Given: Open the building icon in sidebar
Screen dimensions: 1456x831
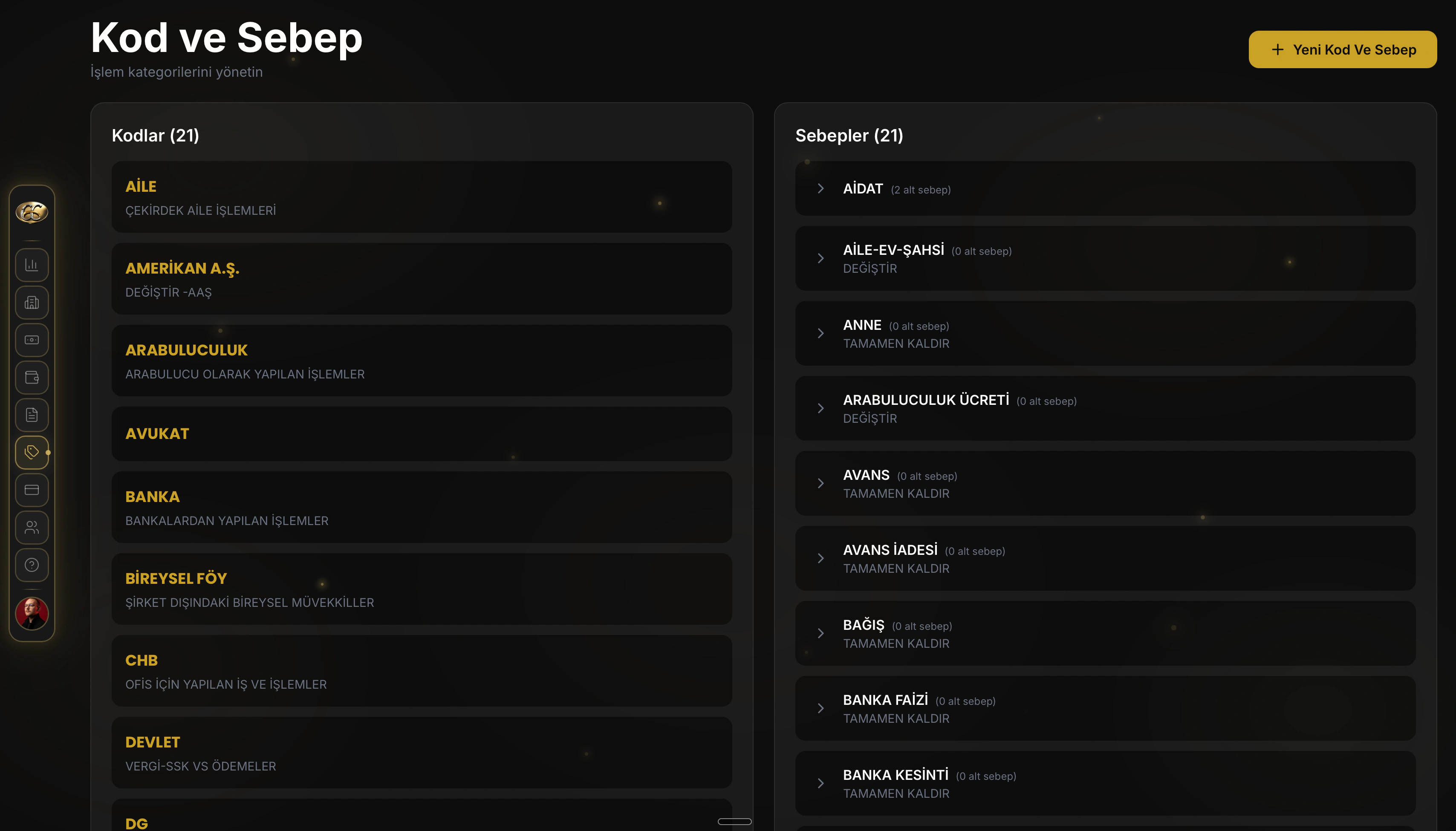Looking at the screenshot, I should pos(32,303).
